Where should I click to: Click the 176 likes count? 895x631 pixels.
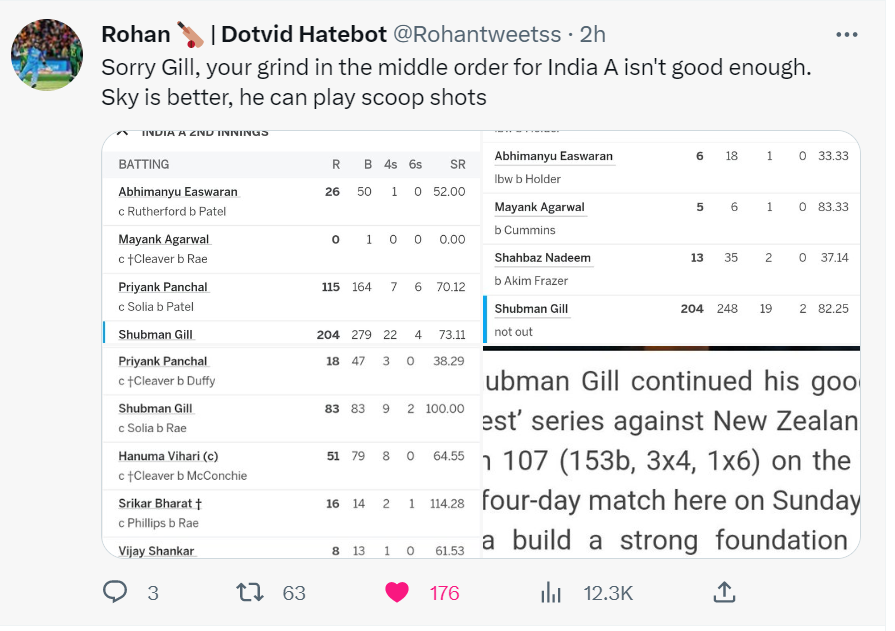click(x=444, y=593)
